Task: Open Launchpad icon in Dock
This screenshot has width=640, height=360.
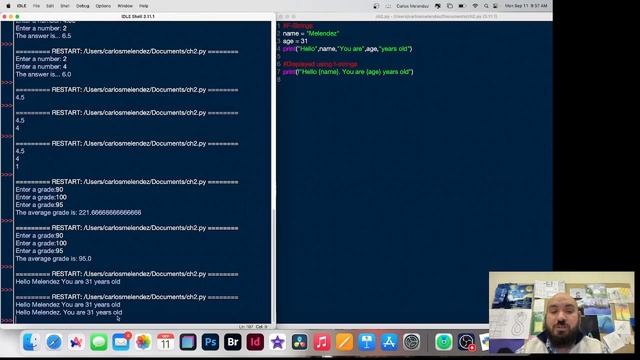Action: click(x=76, y=342)
